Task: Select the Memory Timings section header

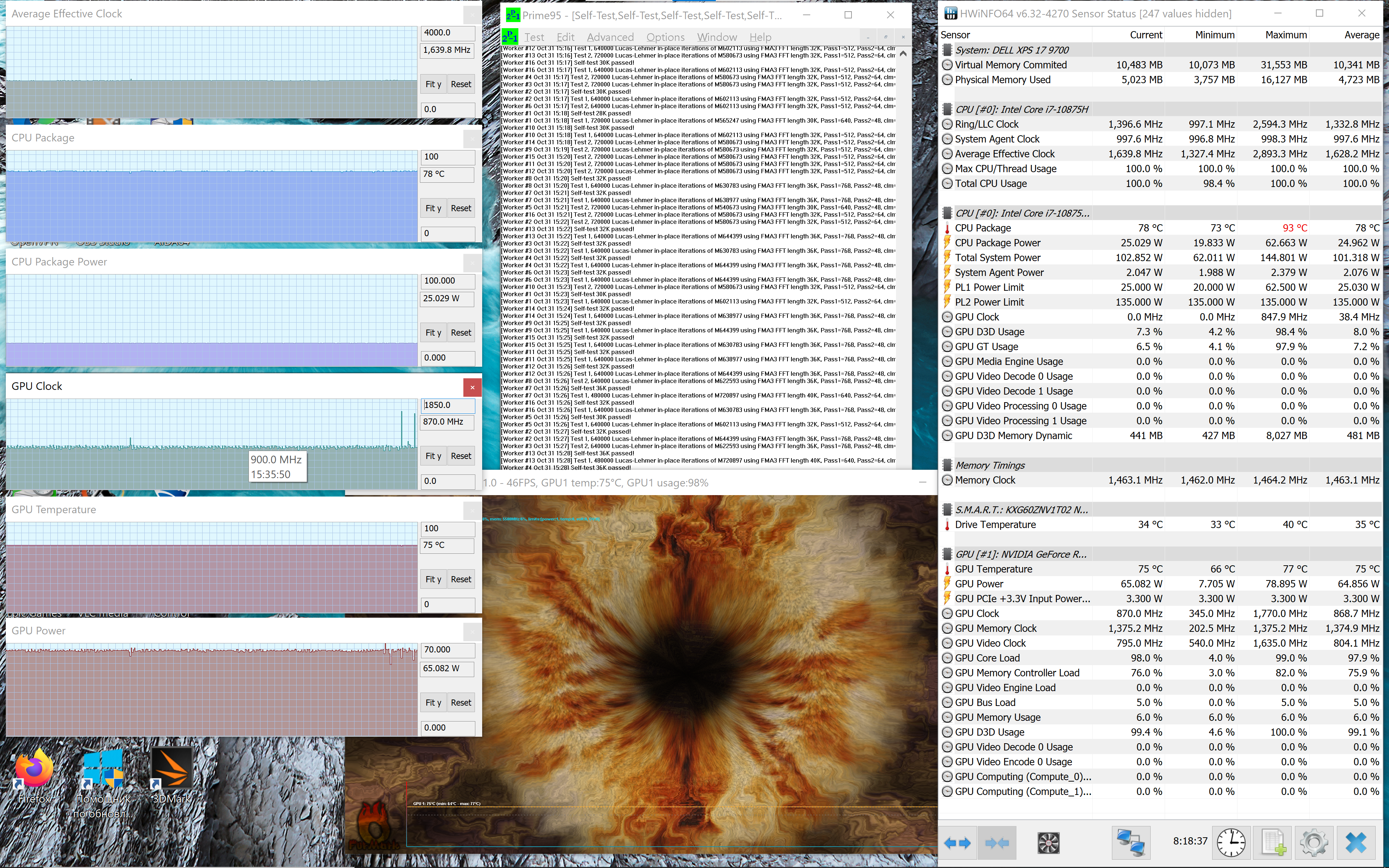Action: (x=1161, y=465)
